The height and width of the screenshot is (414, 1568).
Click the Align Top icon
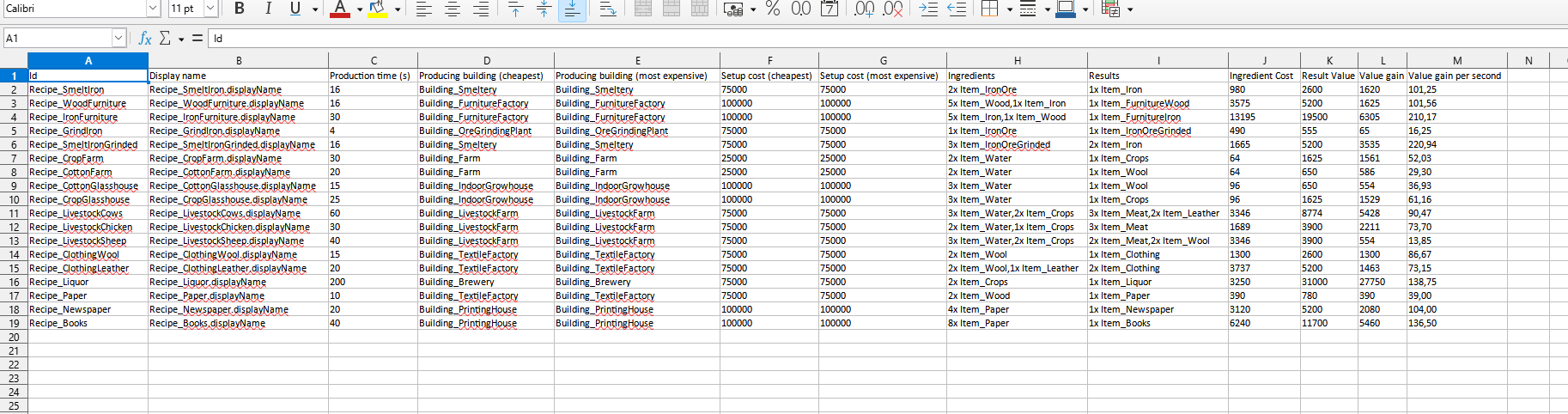(x=515, y=9)
